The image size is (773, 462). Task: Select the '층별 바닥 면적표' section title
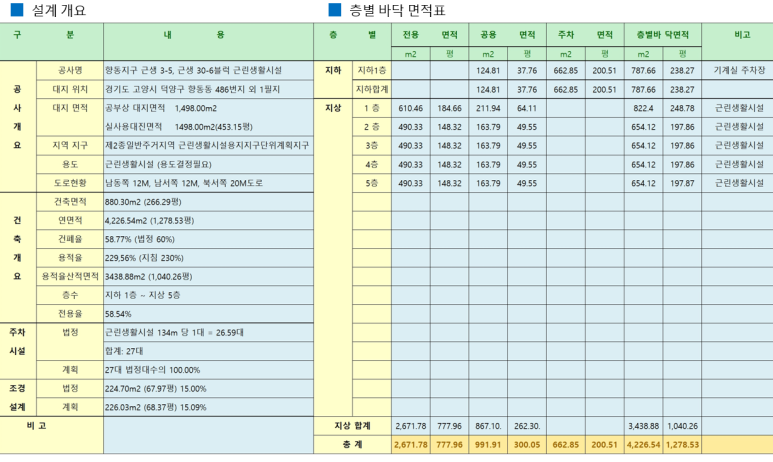(397, 10)
